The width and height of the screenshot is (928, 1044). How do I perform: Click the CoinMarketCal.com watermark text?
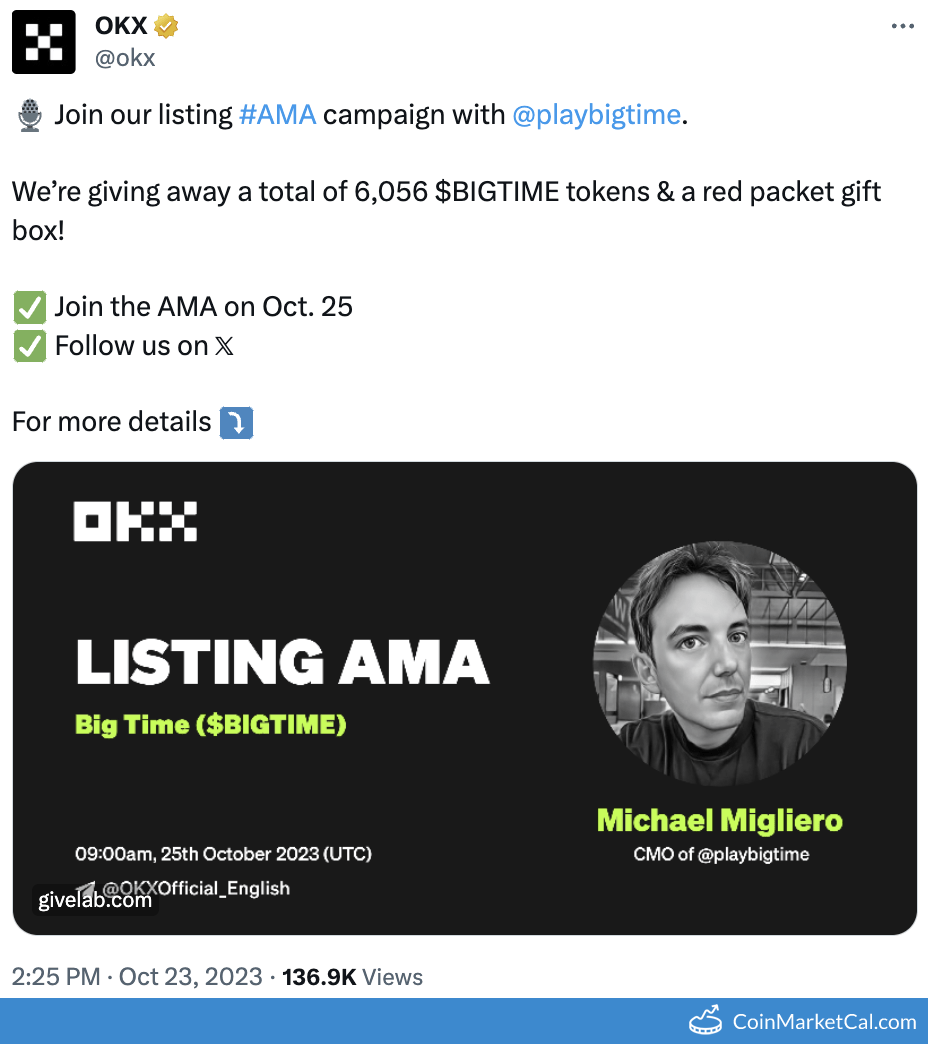(x=824, y=1022)
